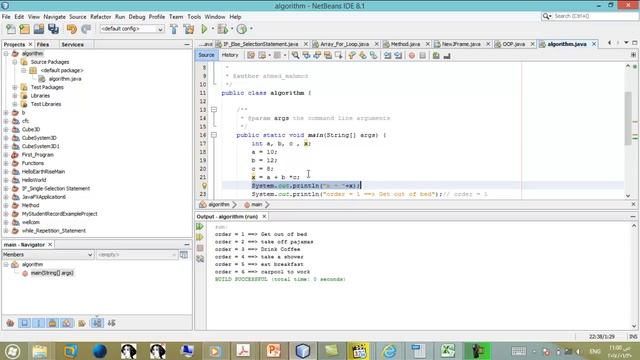Image resolution: width=640 pixels, height=360 pixels.
Task: Click the New File toolbar icon
Action: click(11, 29)
